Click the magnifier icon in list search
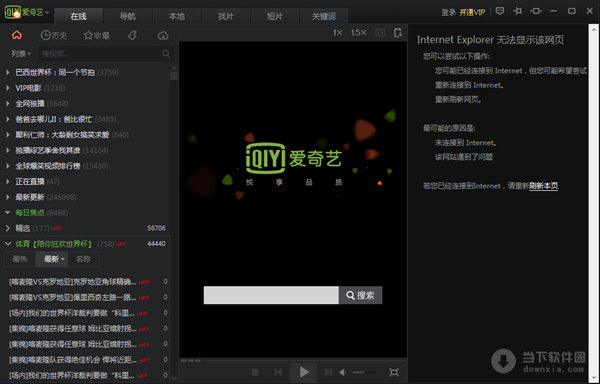 click(x=166, y=54)
